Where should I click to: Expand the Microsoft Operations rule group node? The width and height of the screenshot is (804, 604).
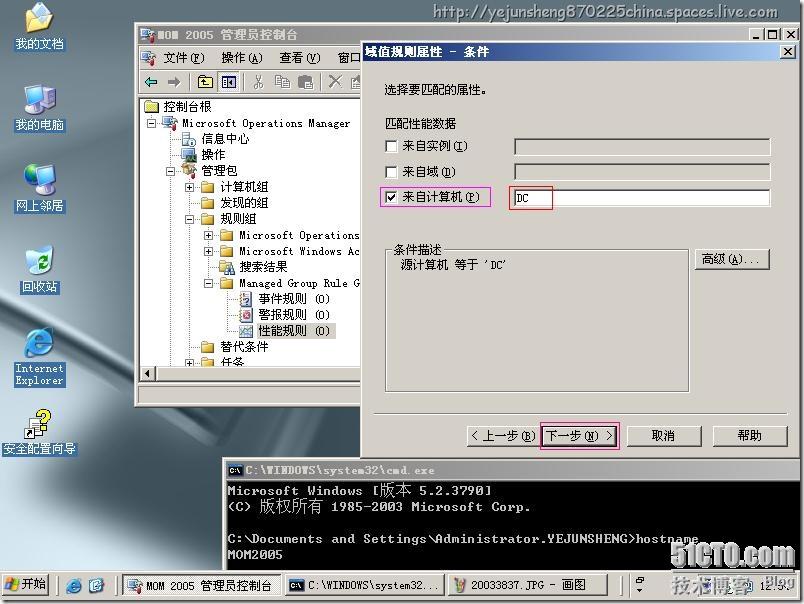click(208, 235)
